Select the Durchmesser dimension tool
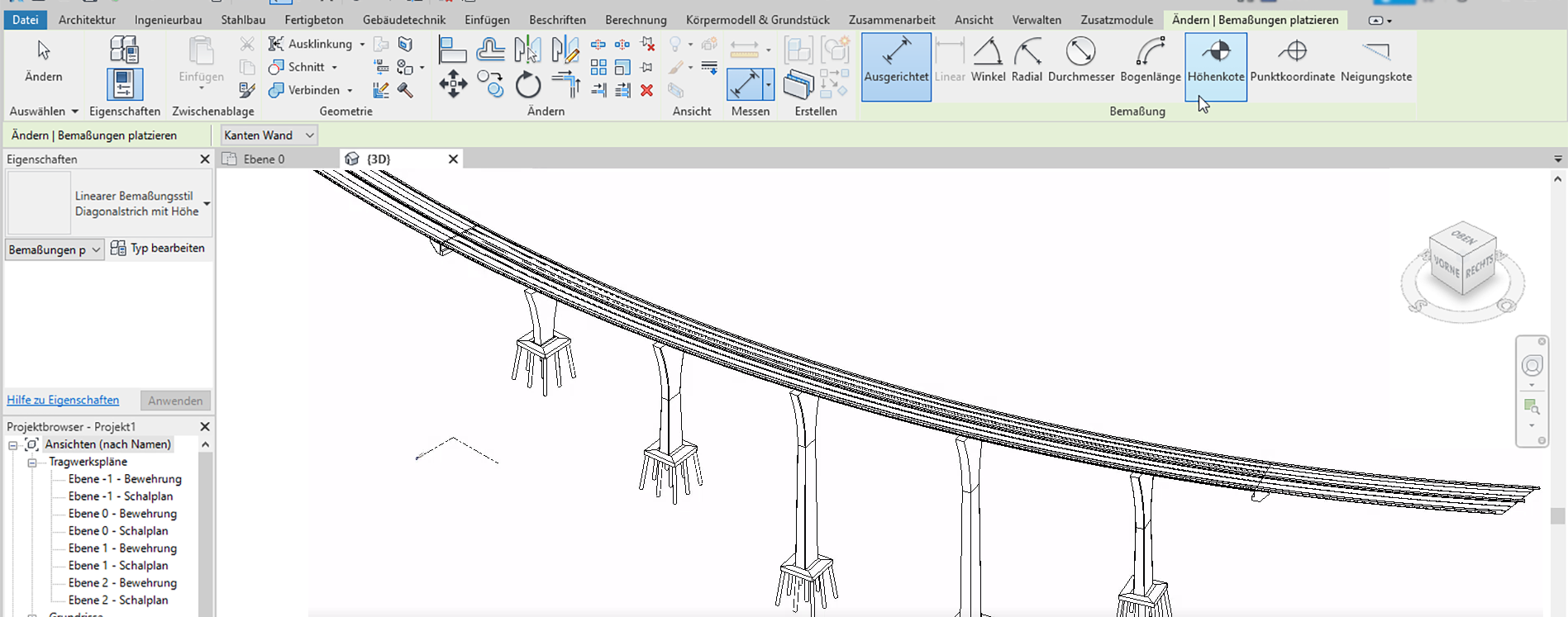Image resolution: width=1568 pixels, height=617 pixels. click(1081, 60)
